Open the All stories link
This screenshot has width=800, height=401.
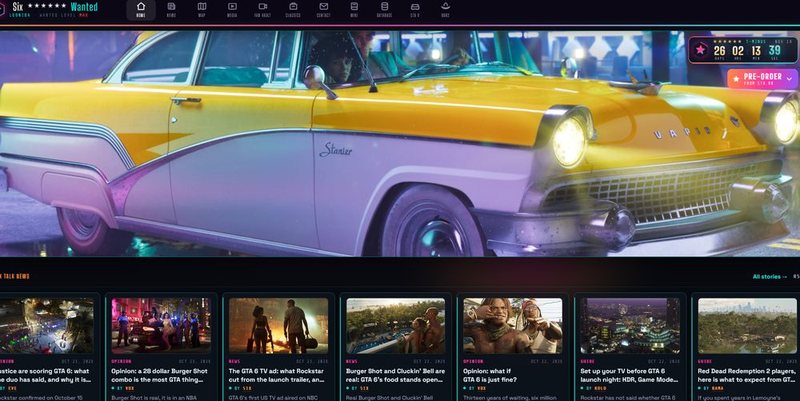769,277
